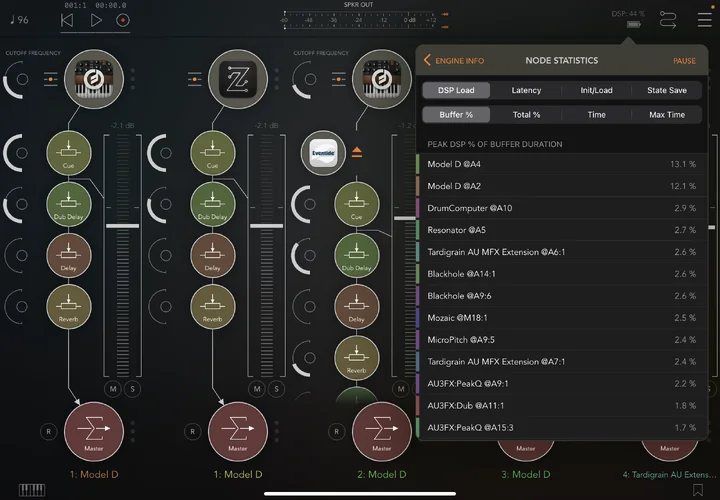Pause the node statistics
The width and height of the screenshot is (720, 500).
(x=684, y=61)
